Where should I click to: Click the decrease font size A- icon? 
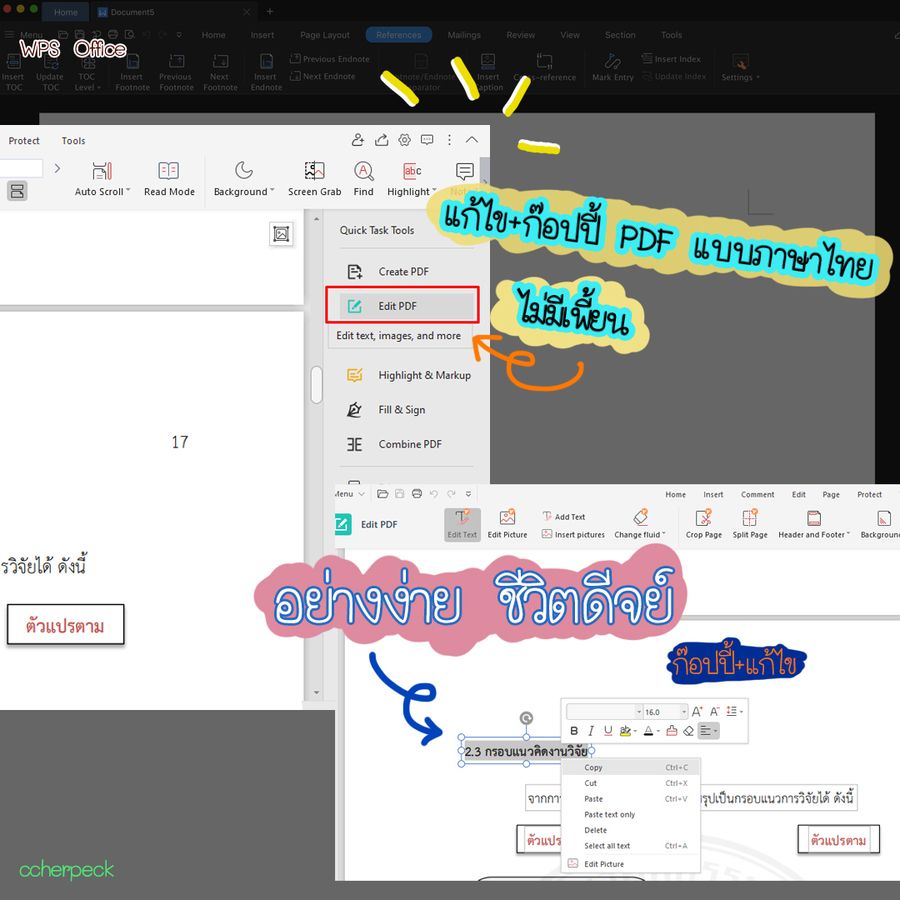[x=715, y=712]
